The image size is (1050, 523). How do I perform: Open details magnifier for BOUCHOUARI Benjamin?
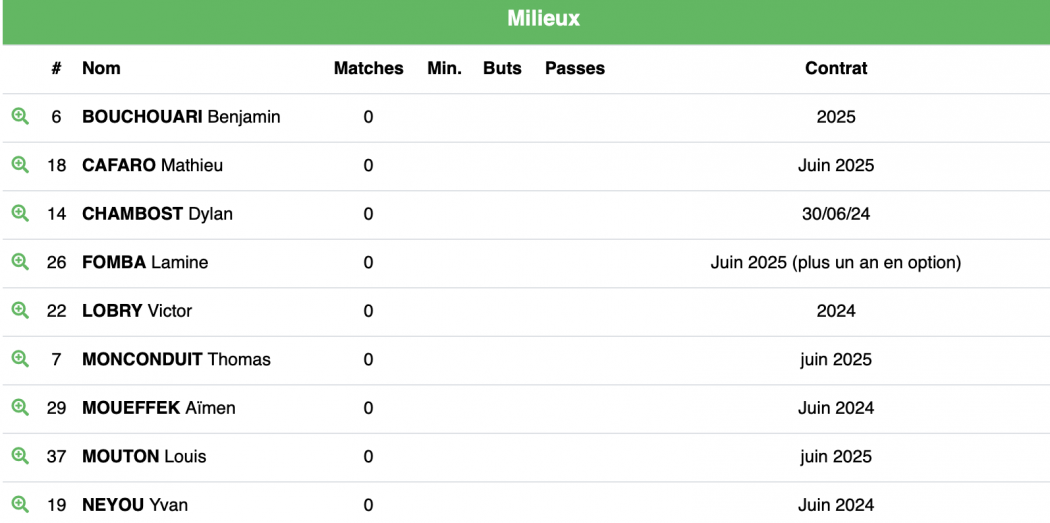pos(20,117)
